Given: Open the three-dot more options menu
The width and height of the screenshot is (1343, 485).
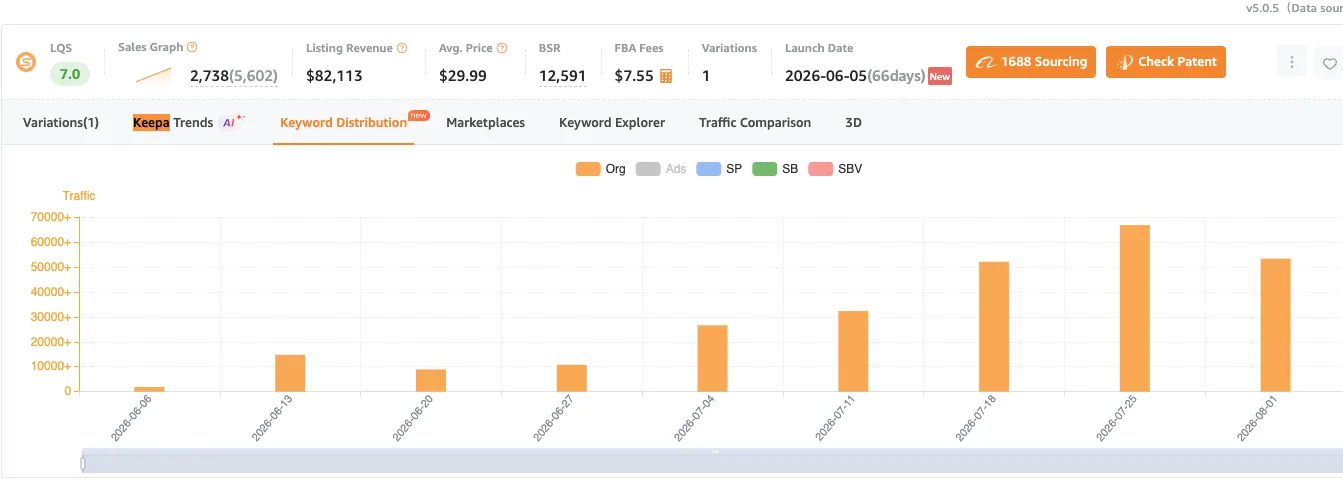Looking at the screenshot, I should point(1292,62).
